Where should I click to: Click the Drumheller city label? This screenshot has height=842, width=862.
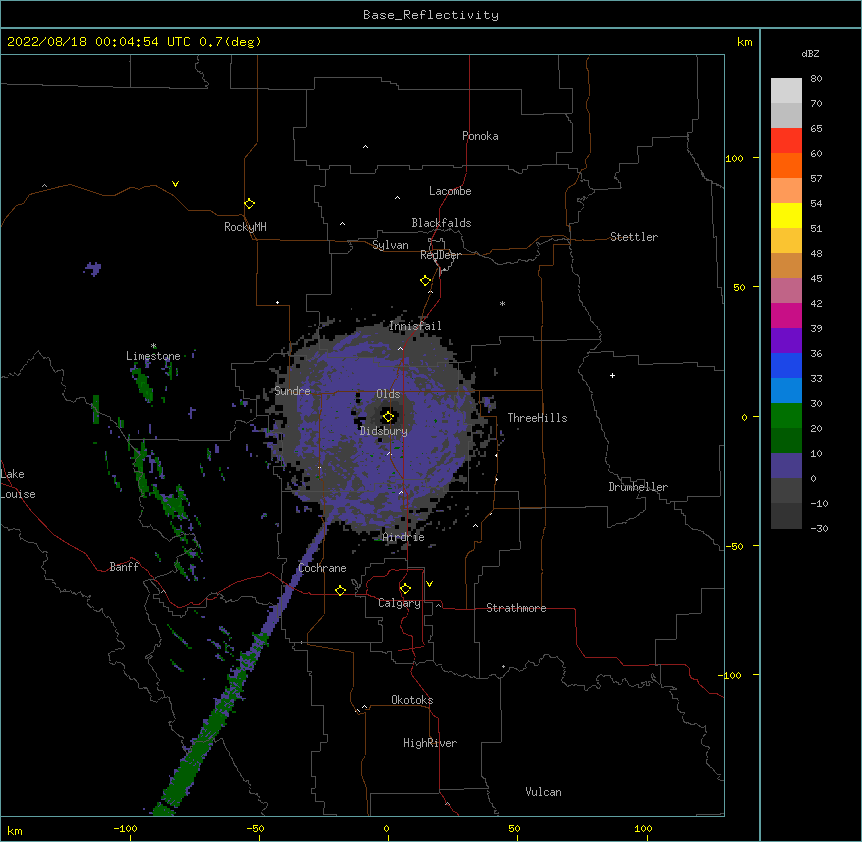point(638,487)
